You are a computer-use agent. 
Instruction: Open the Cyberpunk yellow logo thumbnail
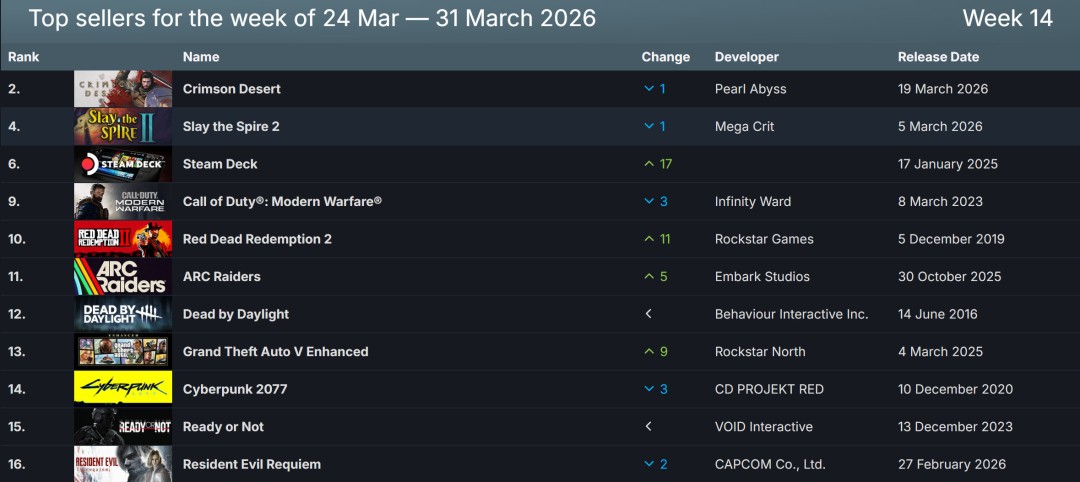tap(123, 389)
